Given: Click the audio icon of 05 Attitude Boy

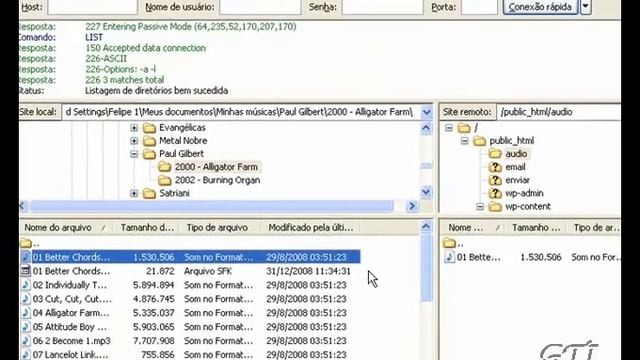Looking at the screenshot, I should [x=26, y=327].
